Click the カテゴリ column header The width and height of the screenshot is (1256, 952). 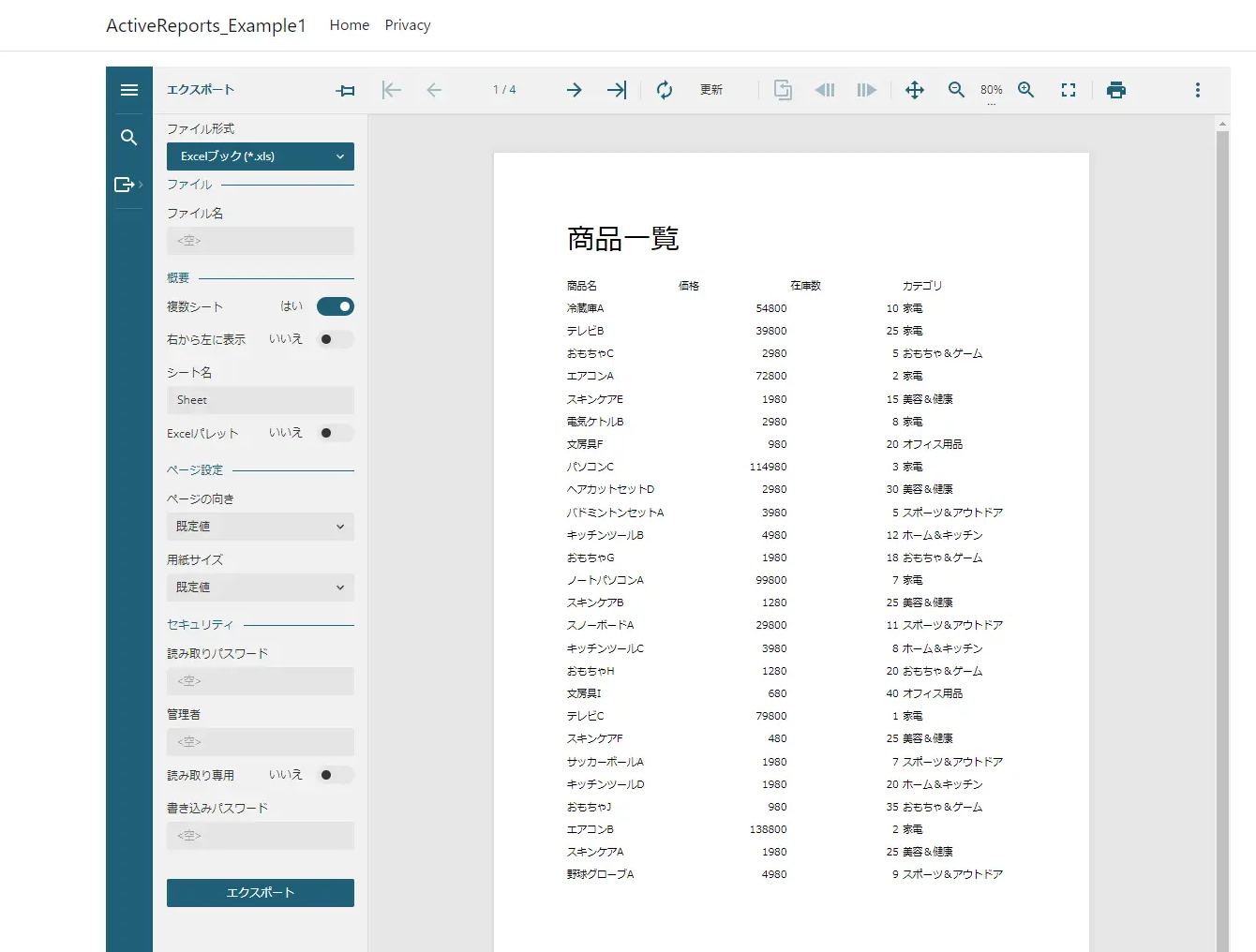[x=922, y=286]
